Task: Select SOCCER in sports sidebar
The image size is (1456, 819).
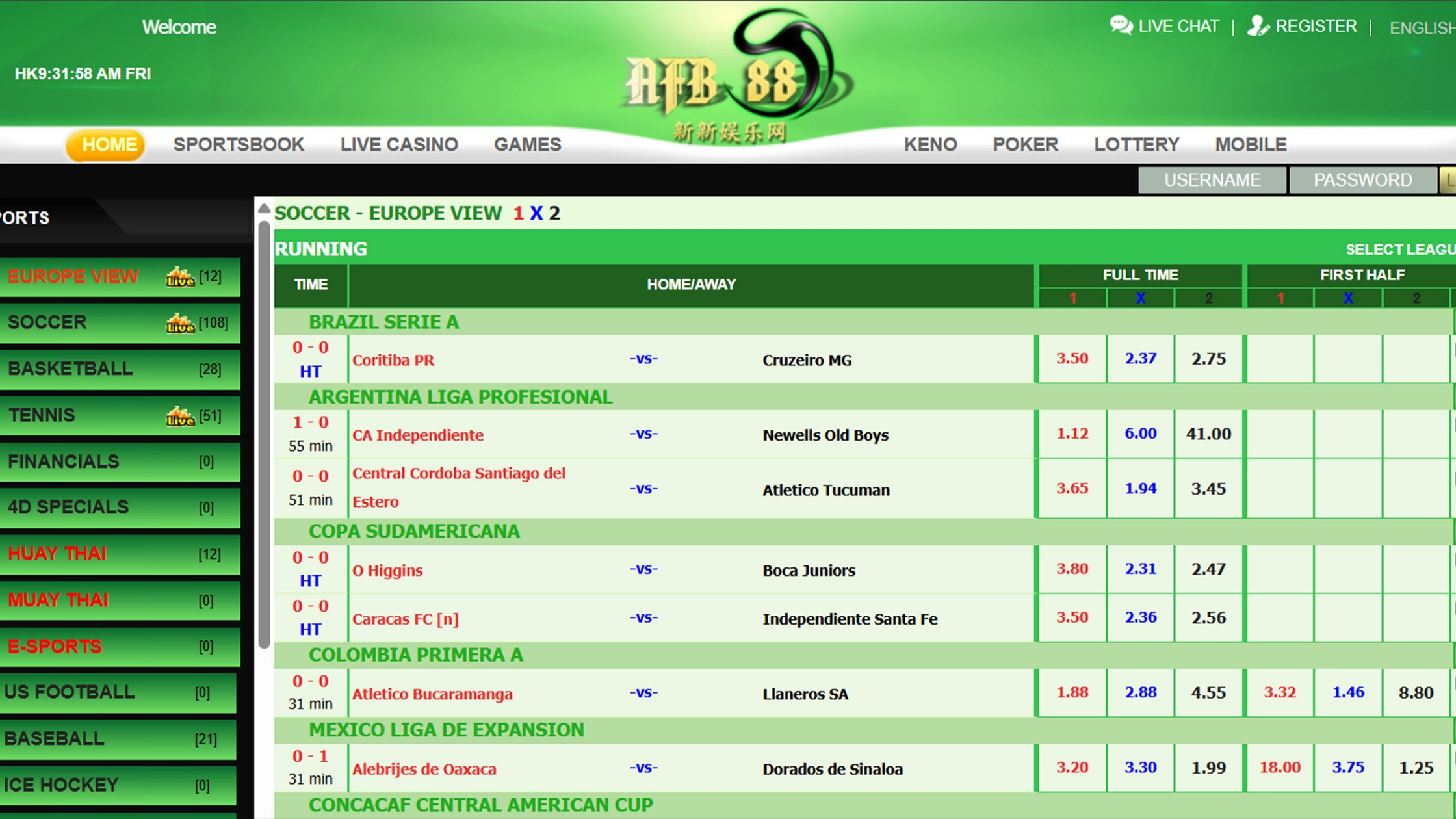Action: click(x=120, y=323)
